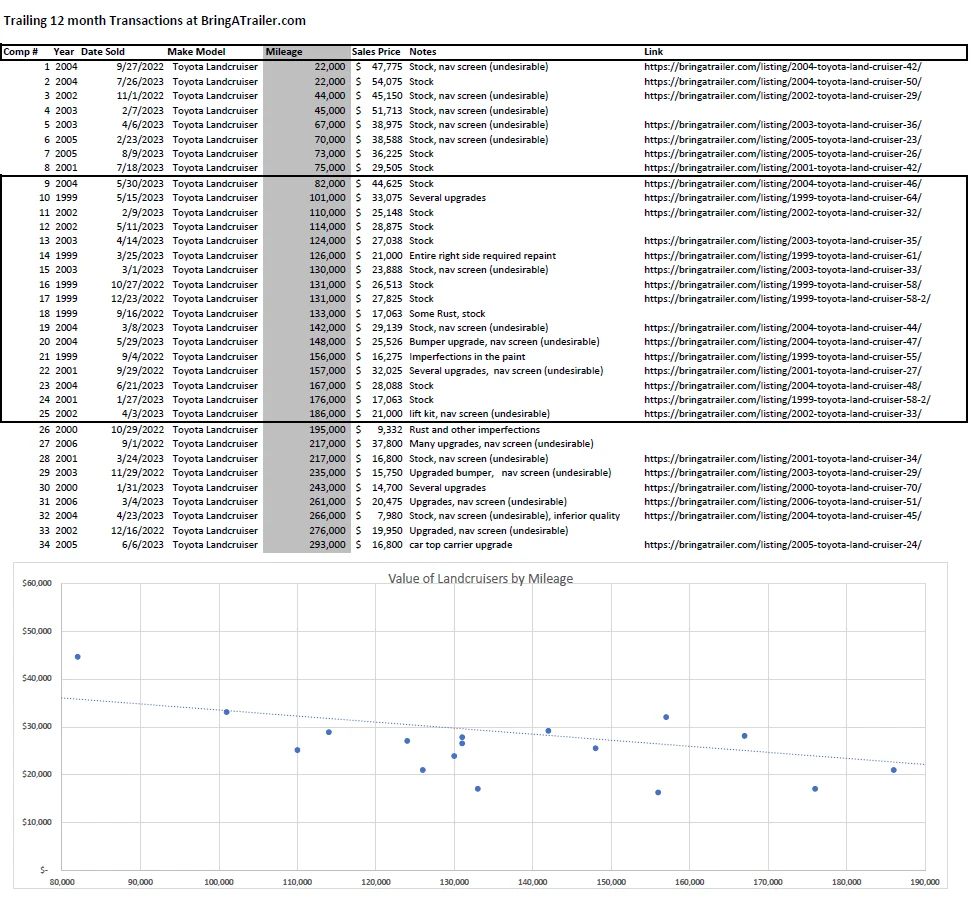Select the Mileage column header
This screenshot has width=980, height=903.
[284, 52]
